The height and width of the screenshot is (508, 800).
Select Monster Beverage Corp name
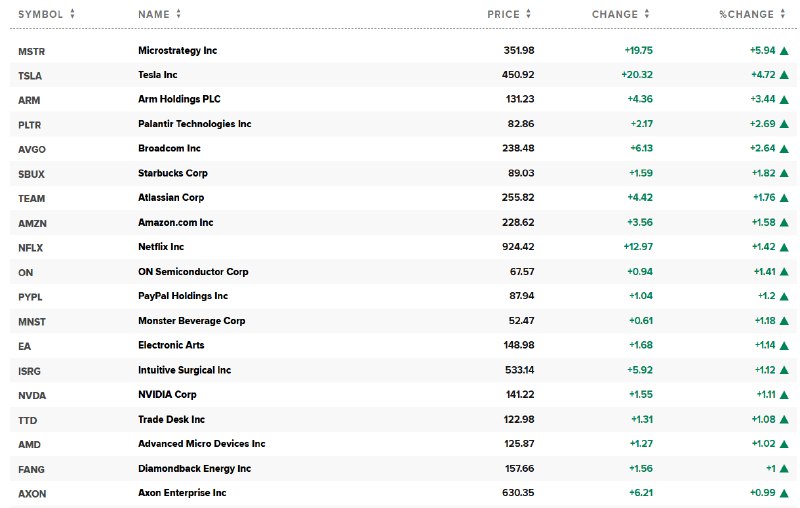[191, 321]
